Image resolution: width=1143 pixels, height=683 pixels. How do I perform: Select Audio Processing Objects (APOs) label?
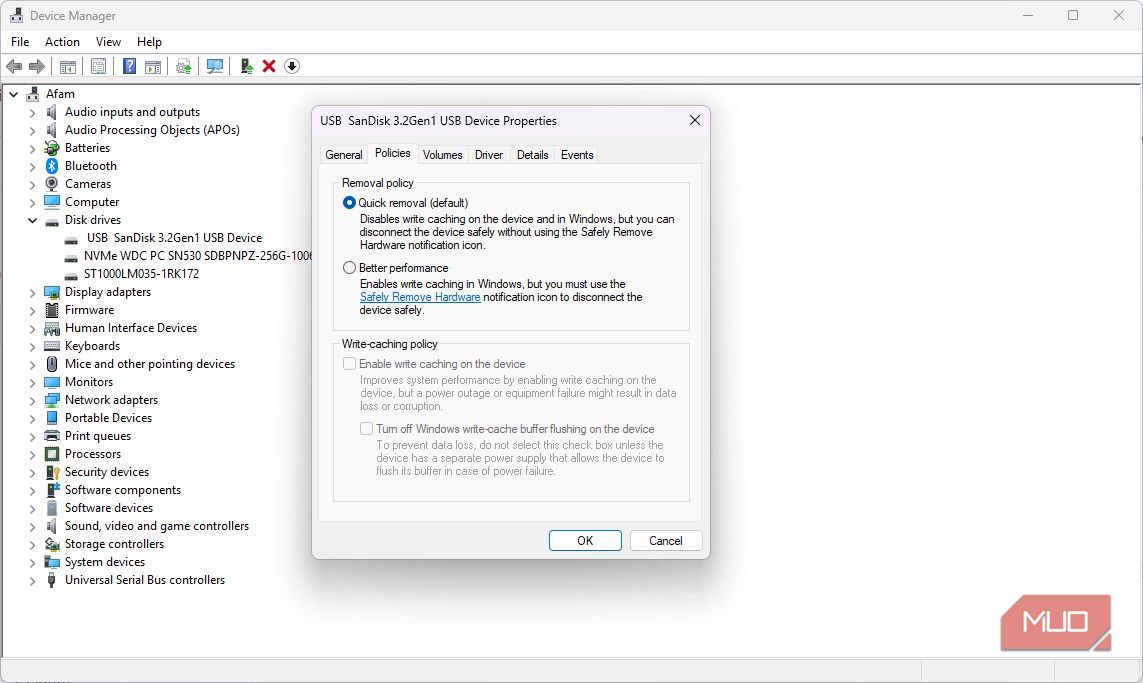coord(152,130)
